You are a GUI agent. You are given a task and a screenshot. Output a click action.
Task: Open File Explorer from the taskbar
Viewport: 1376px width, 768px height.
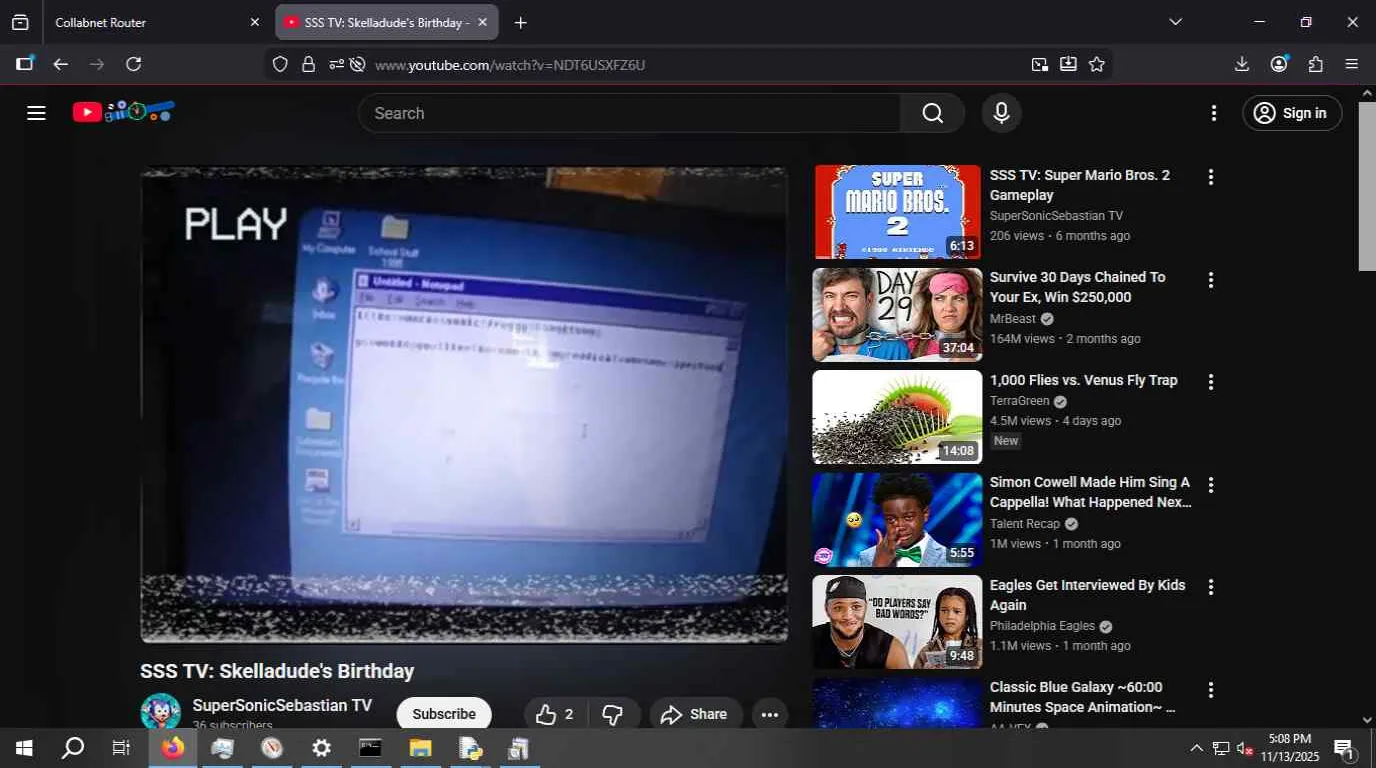pos(420,747)
